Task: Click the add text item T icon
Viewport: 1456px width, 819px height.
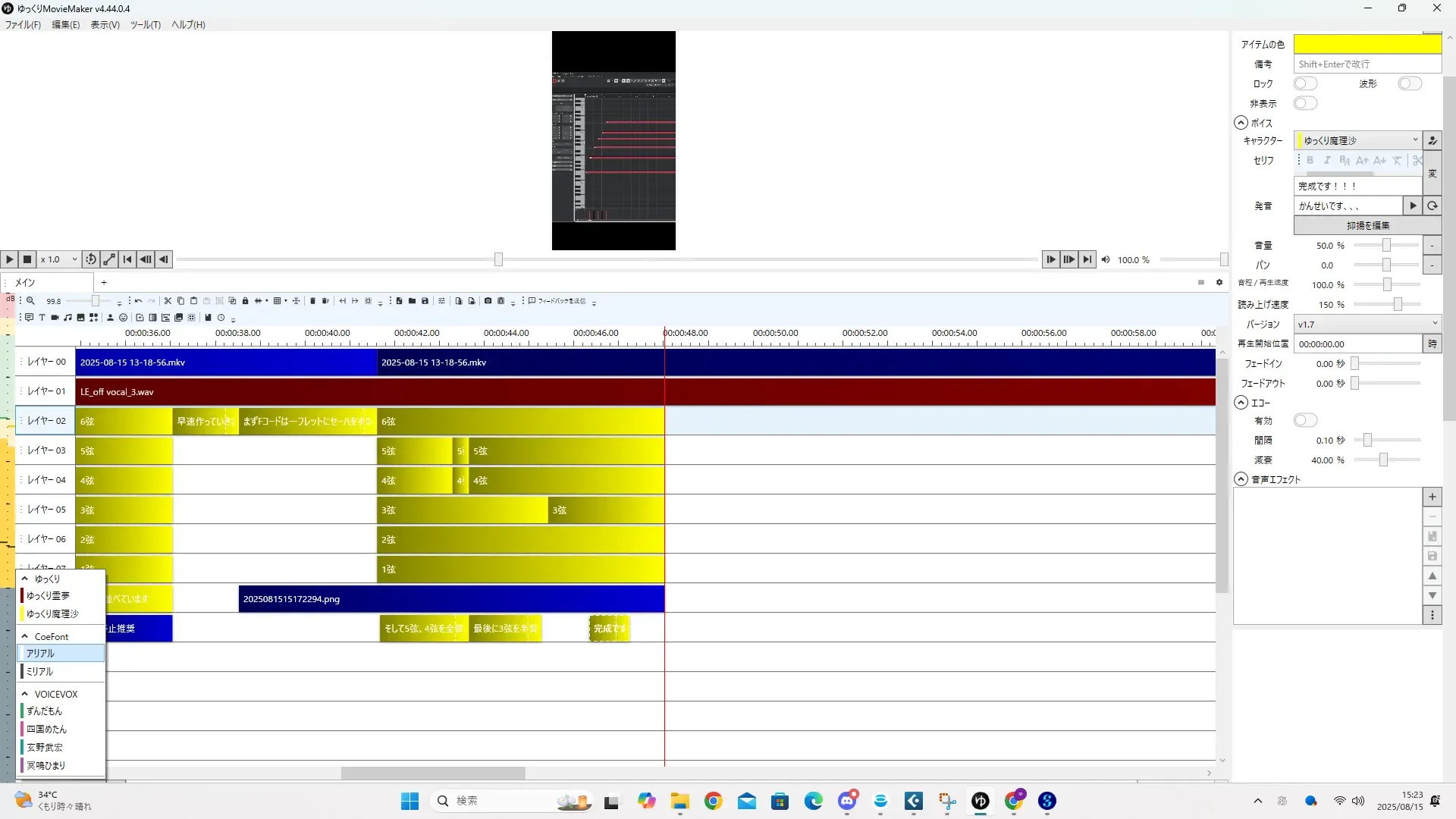Action: pos(42,318)
